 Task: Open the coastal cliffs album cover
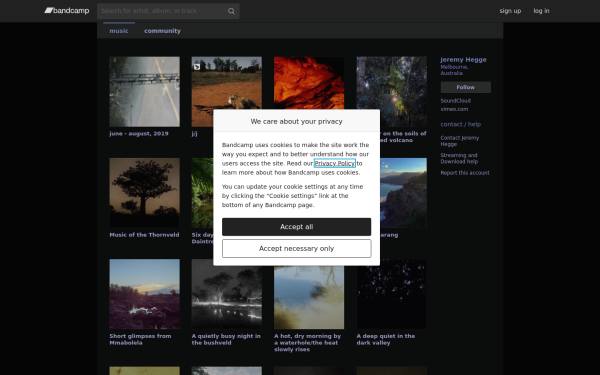(x=403, y=193)
